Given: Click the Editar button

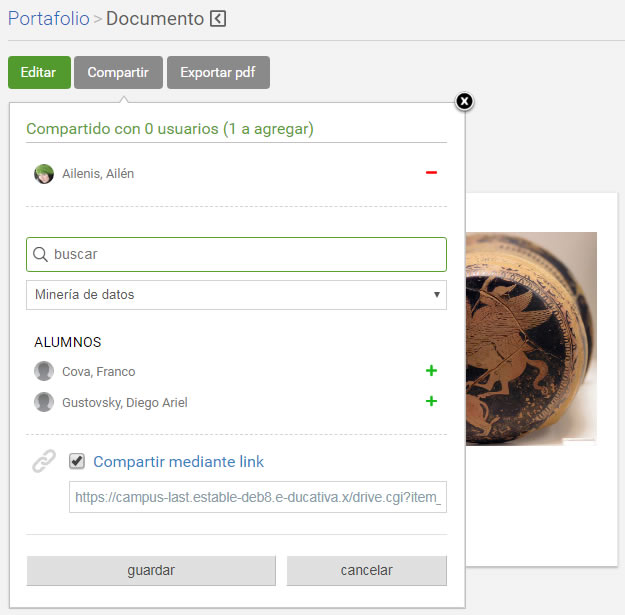Looking at the screenshot, I should pyautogui.click(x=39, y=73).
